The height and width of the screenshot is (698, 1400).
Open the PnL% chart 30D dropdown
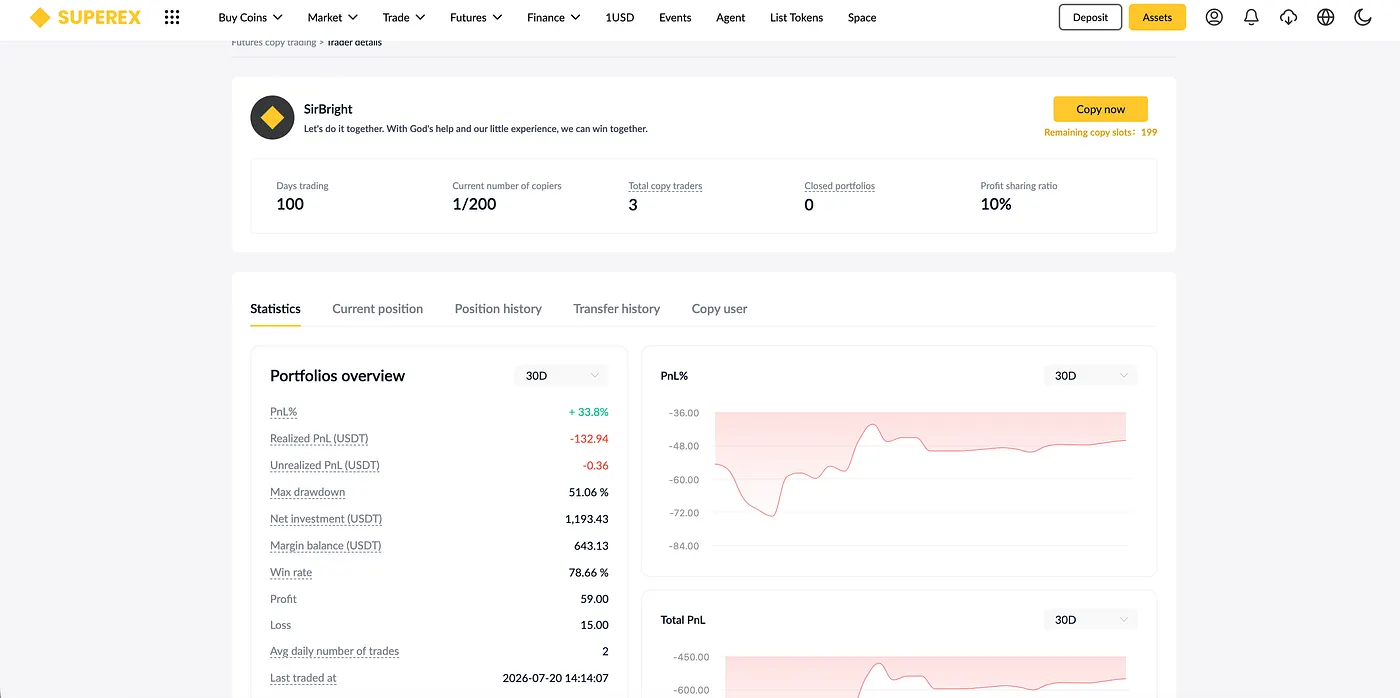point(1090,375)
